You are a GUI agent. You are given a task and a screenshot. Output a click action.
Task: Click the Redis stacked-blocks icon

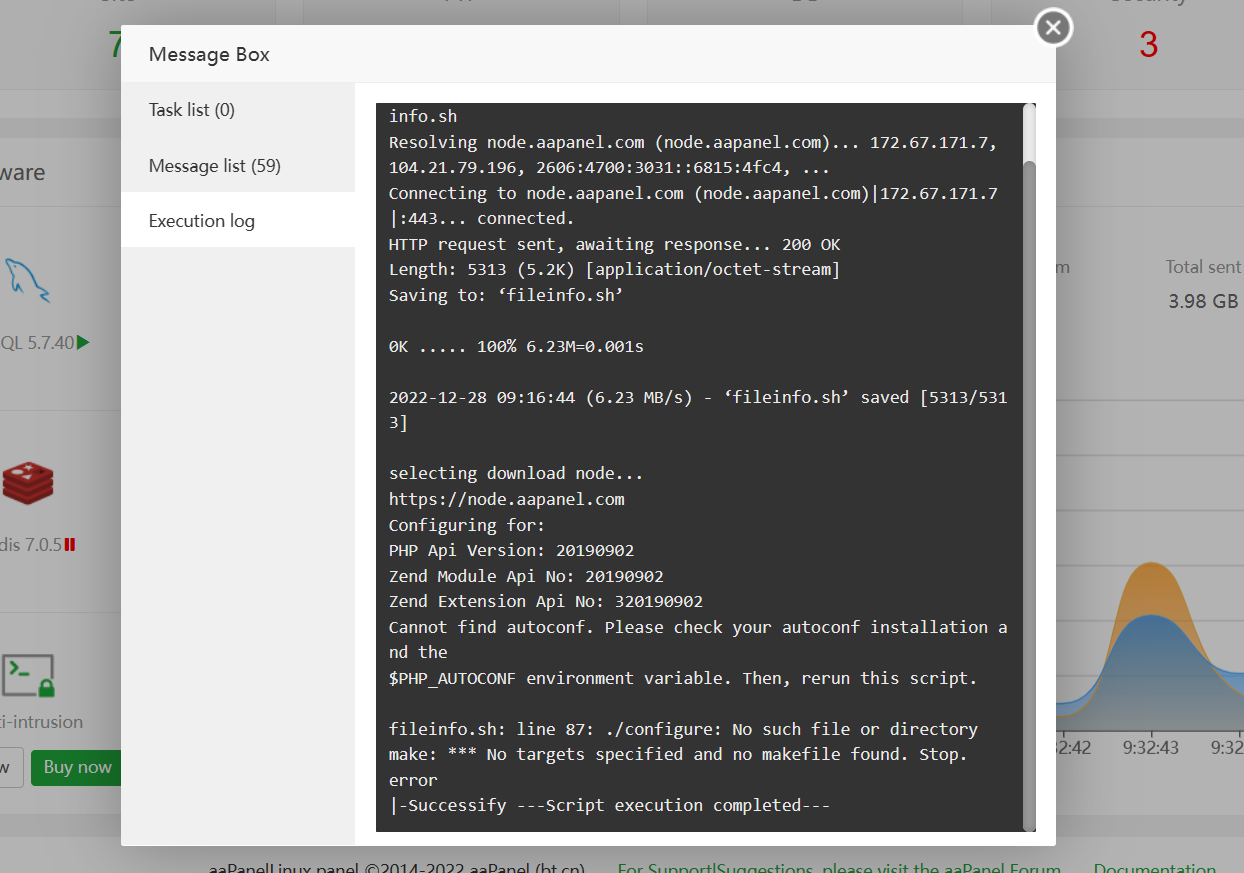28,483
